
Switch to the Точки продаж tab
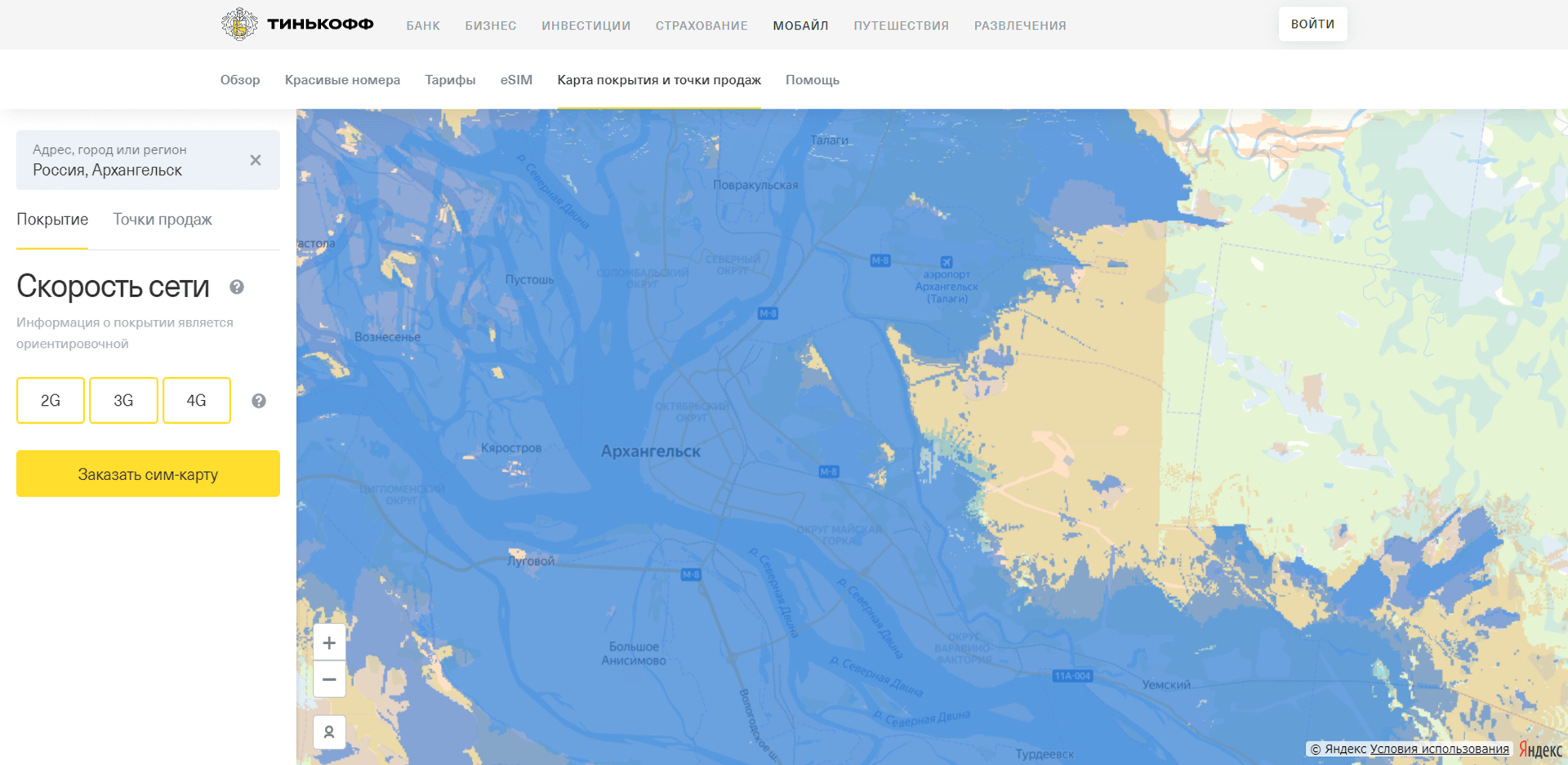(163, 220)
